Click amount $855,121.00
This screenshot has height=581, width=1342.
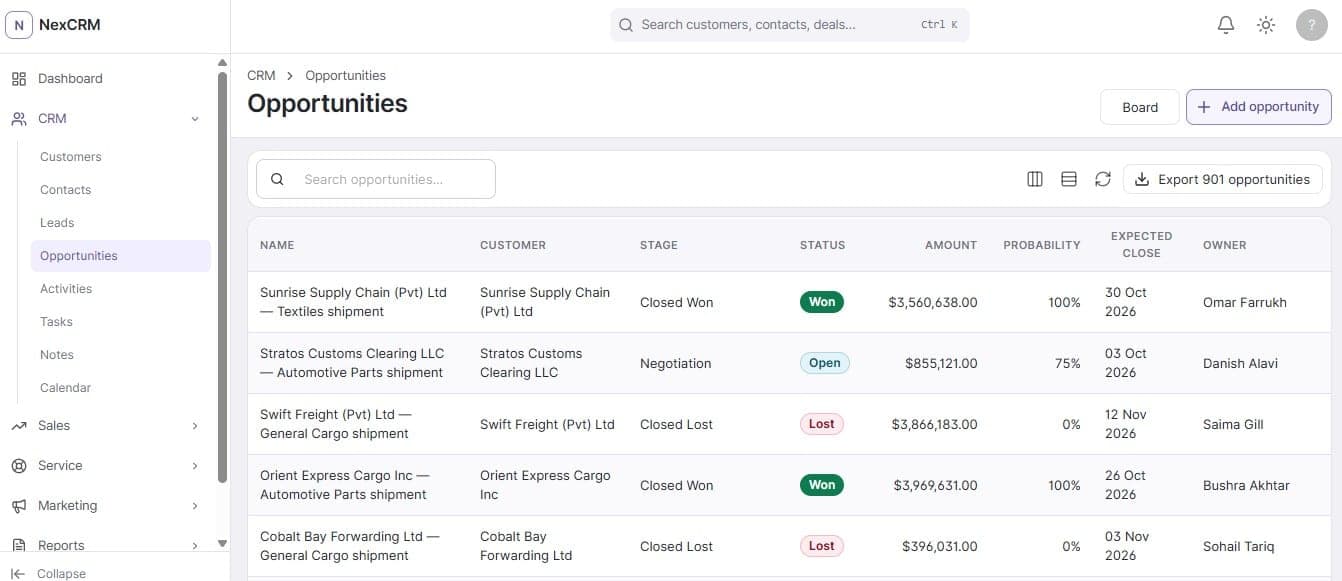coord(941,363)
